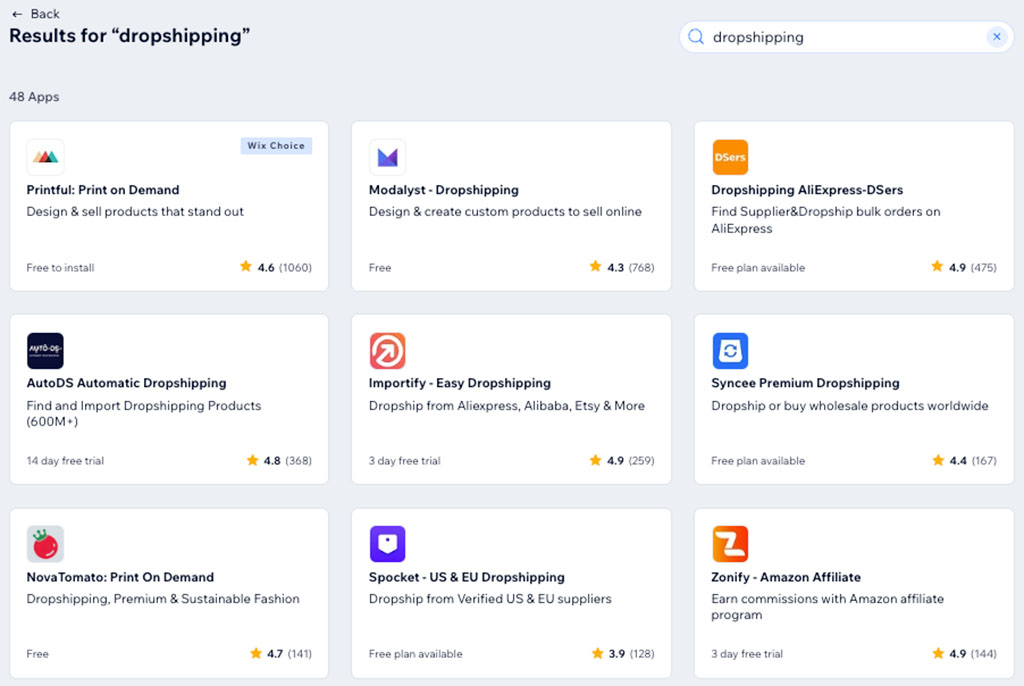The height and width of the screenshot is (686, 1024).
Task: Click the star beside Zonify's 4.9 (144) rating
Action: coord(938,653)
